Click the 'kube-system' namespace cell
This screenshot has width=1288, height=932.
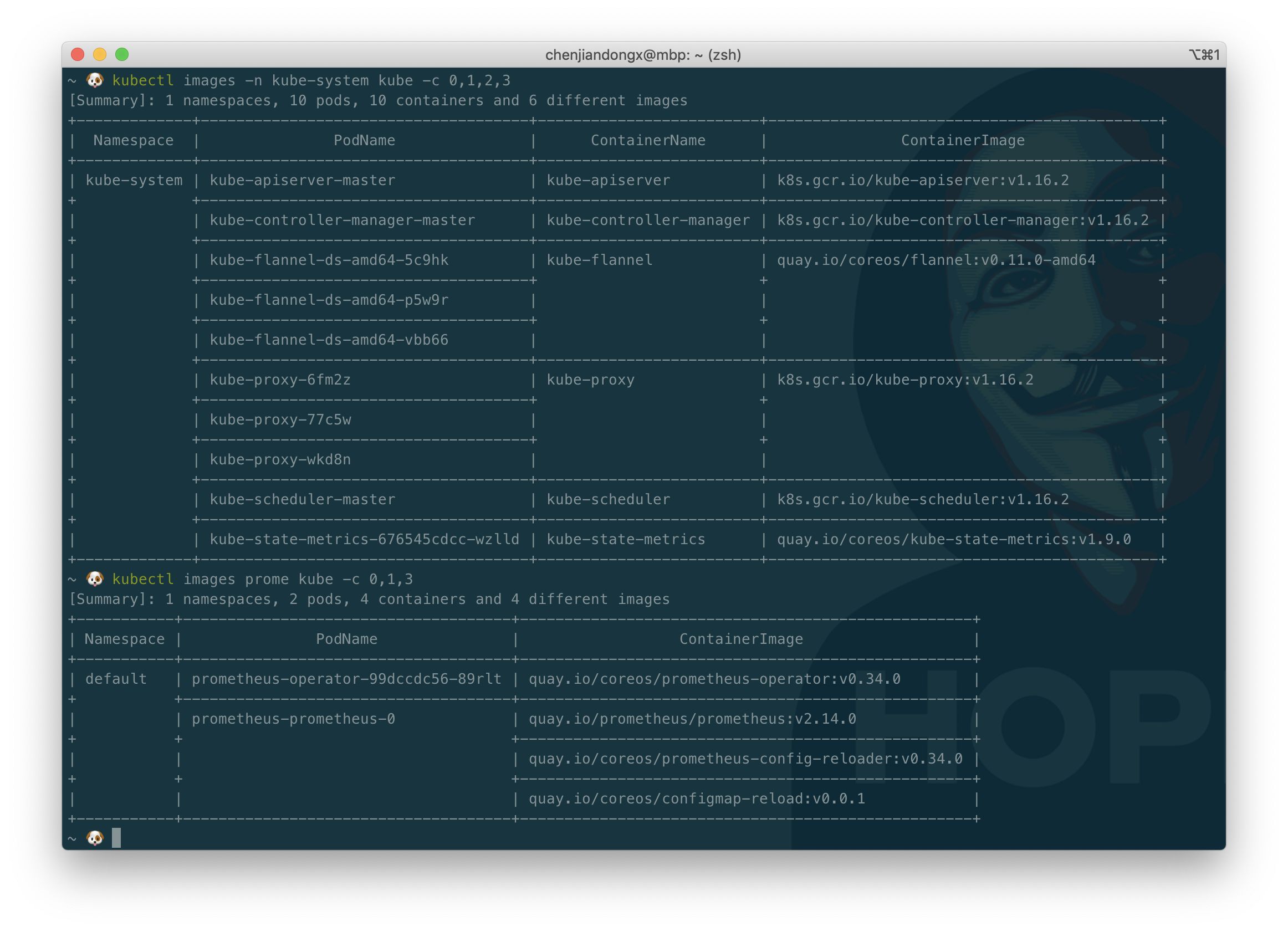click(x=134, y=181)
